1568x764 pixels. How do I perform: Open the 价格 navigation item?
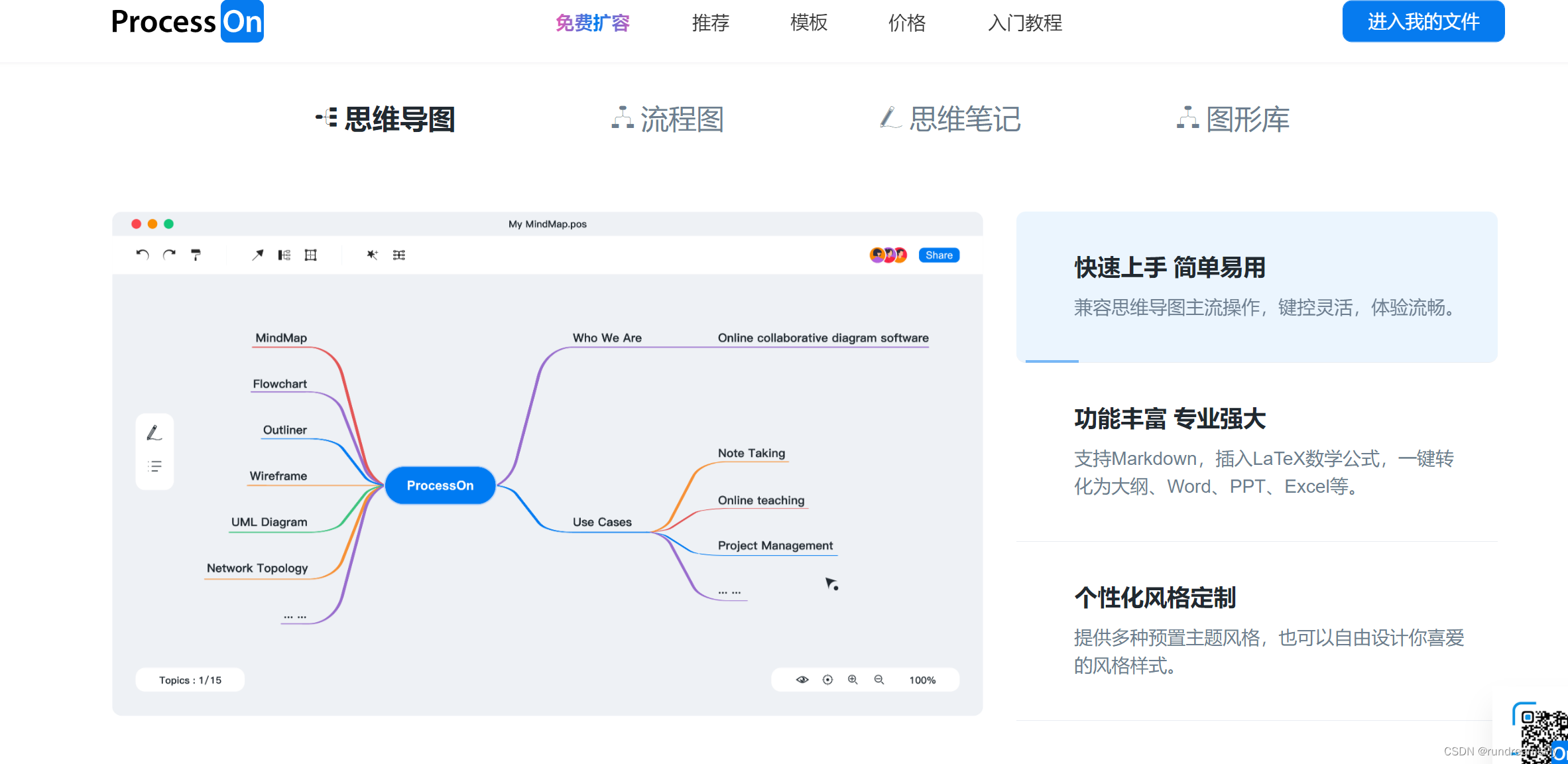pos(907,23)
